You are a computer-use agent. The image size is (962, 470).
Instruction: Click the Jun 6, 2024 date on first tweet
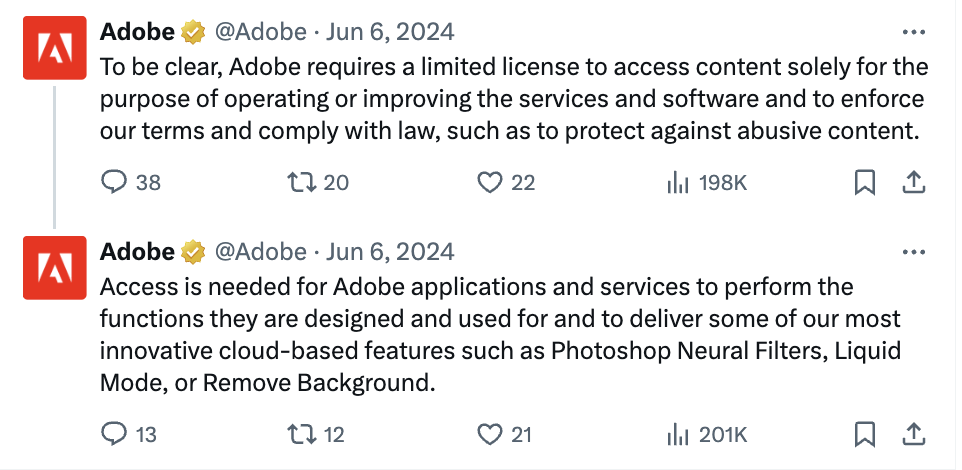(x=390, y=32)
